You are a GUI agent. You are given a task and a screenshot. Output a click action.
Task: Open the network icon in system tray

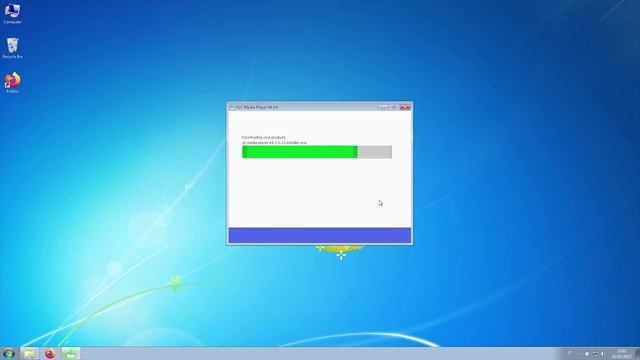pos(595,354)
